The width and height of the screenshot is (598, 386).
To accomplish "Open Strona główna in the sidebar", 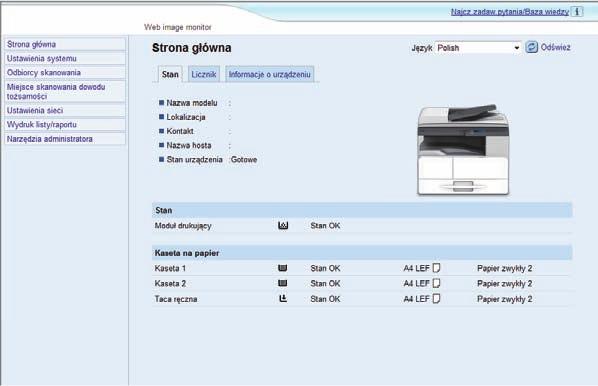I will (65, 44).
